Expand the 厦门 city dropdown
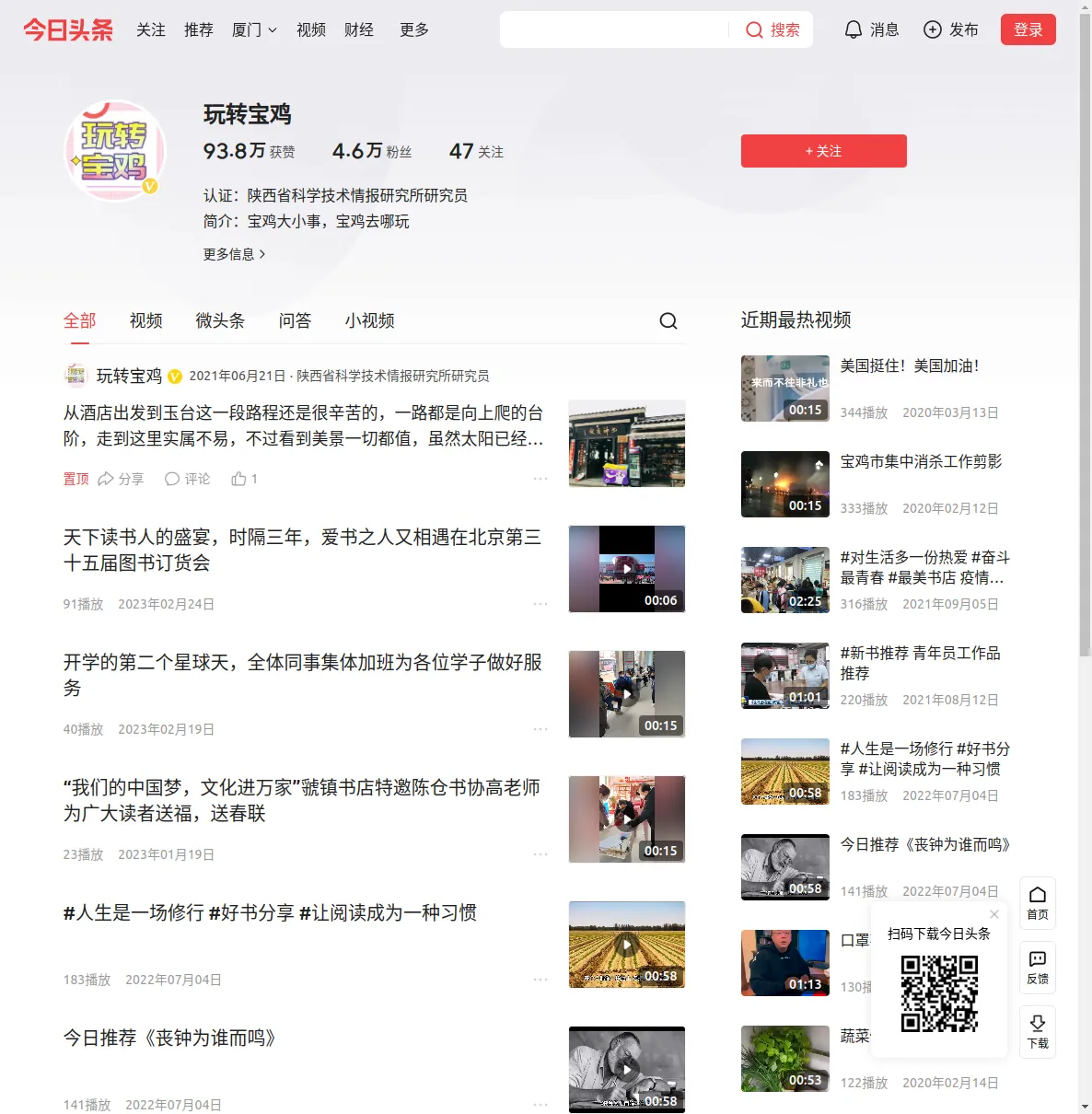The width and height of the screenshot is (1092, 1114). point(254,30)
